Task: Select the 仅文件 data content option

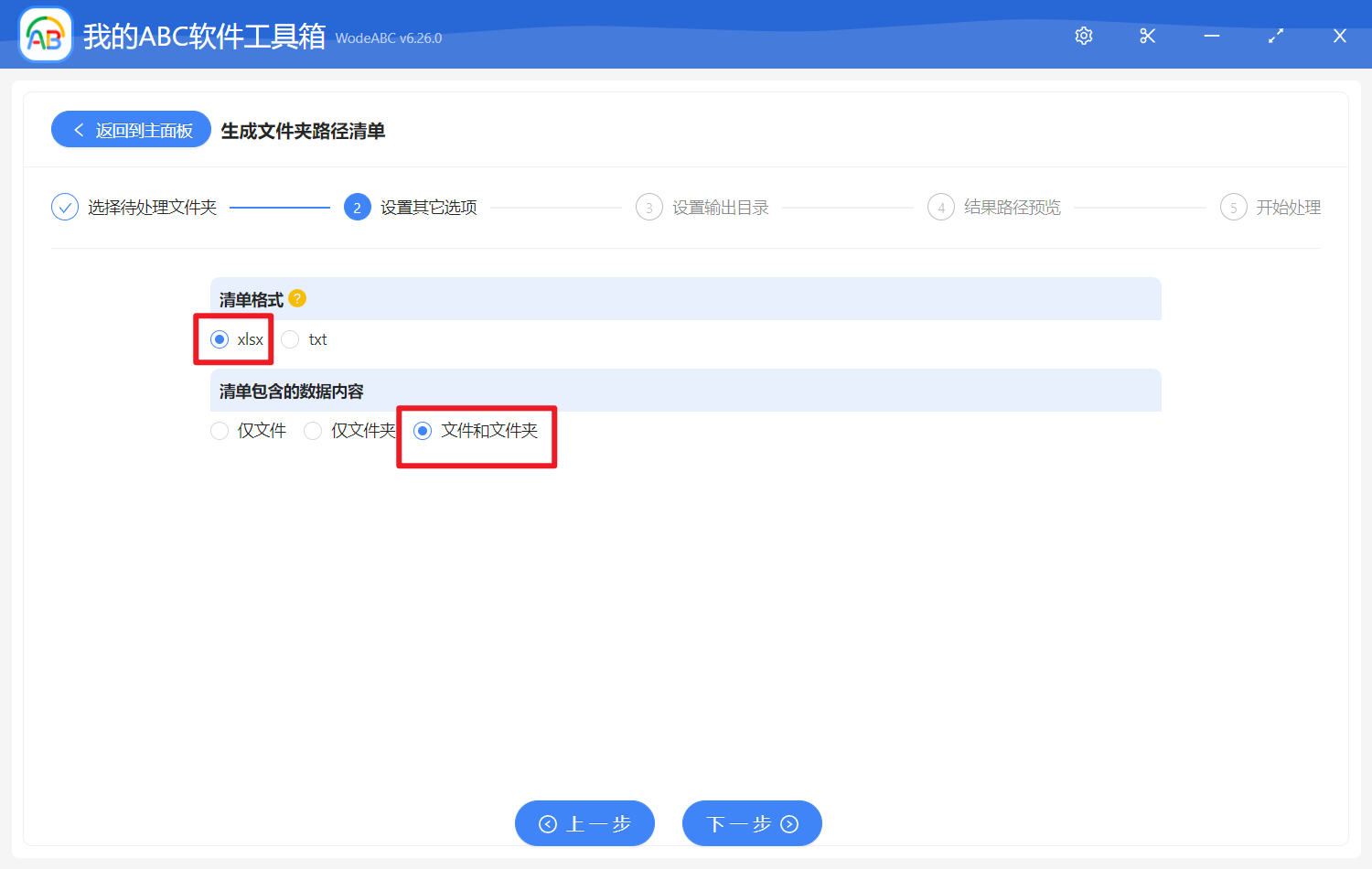Action: [220, 430]
